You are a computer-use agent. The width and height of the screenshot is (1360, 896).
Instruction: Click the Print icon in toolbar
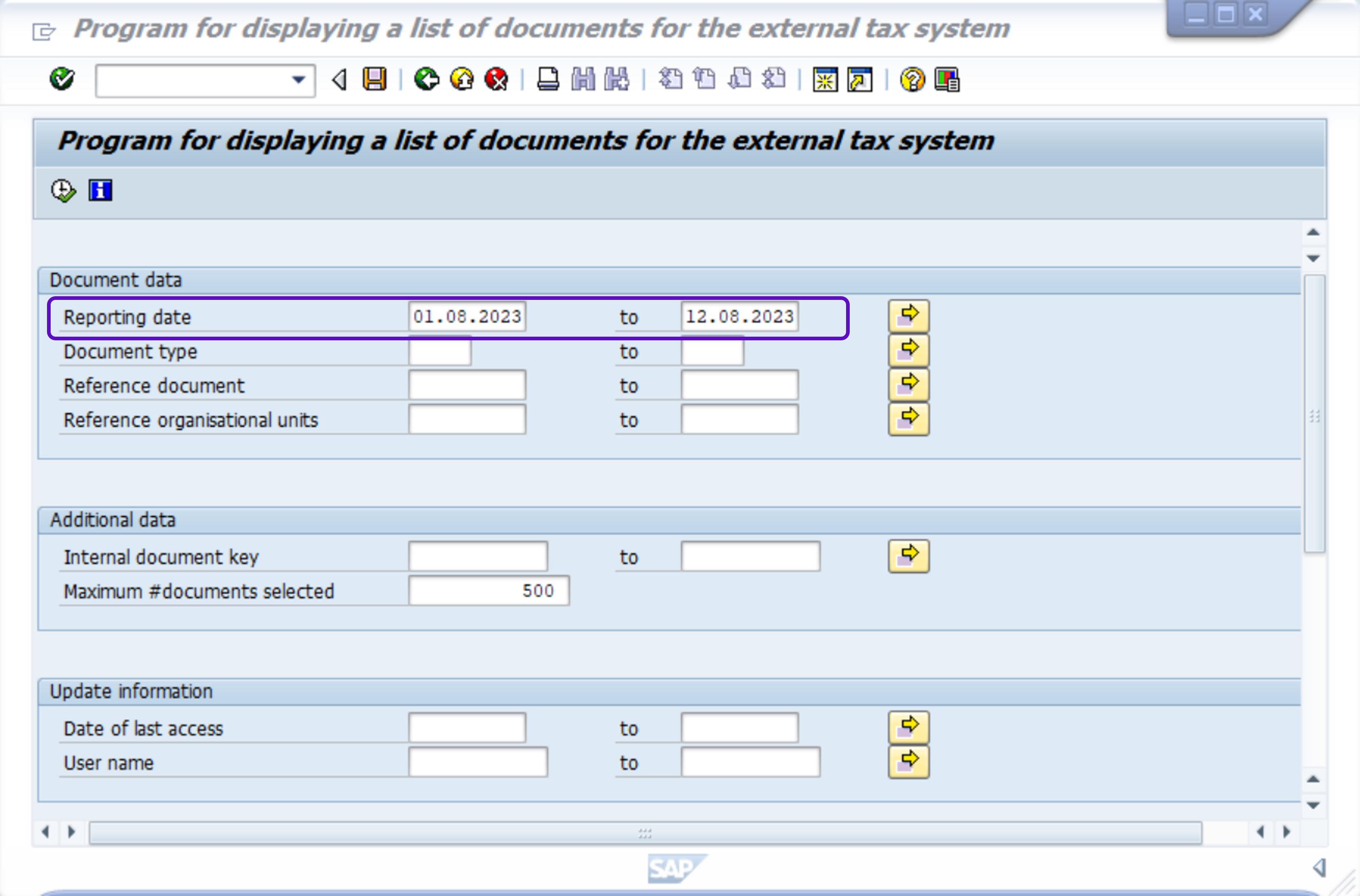click(547, 79)
